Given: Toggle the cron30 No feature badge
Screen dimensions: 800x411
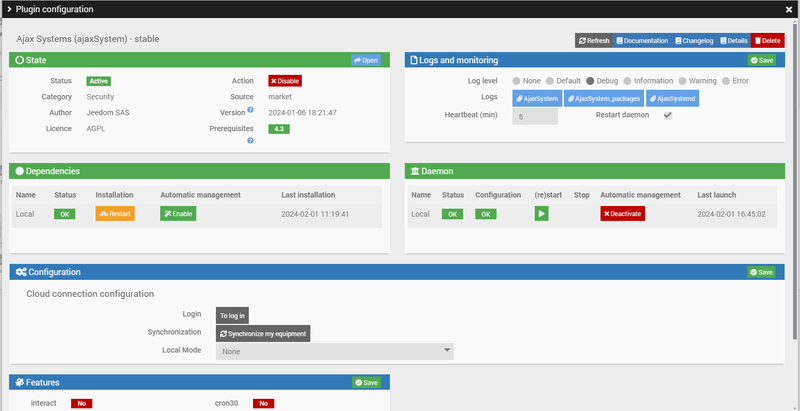Looking at the screenshot, I should pos(263,403).
